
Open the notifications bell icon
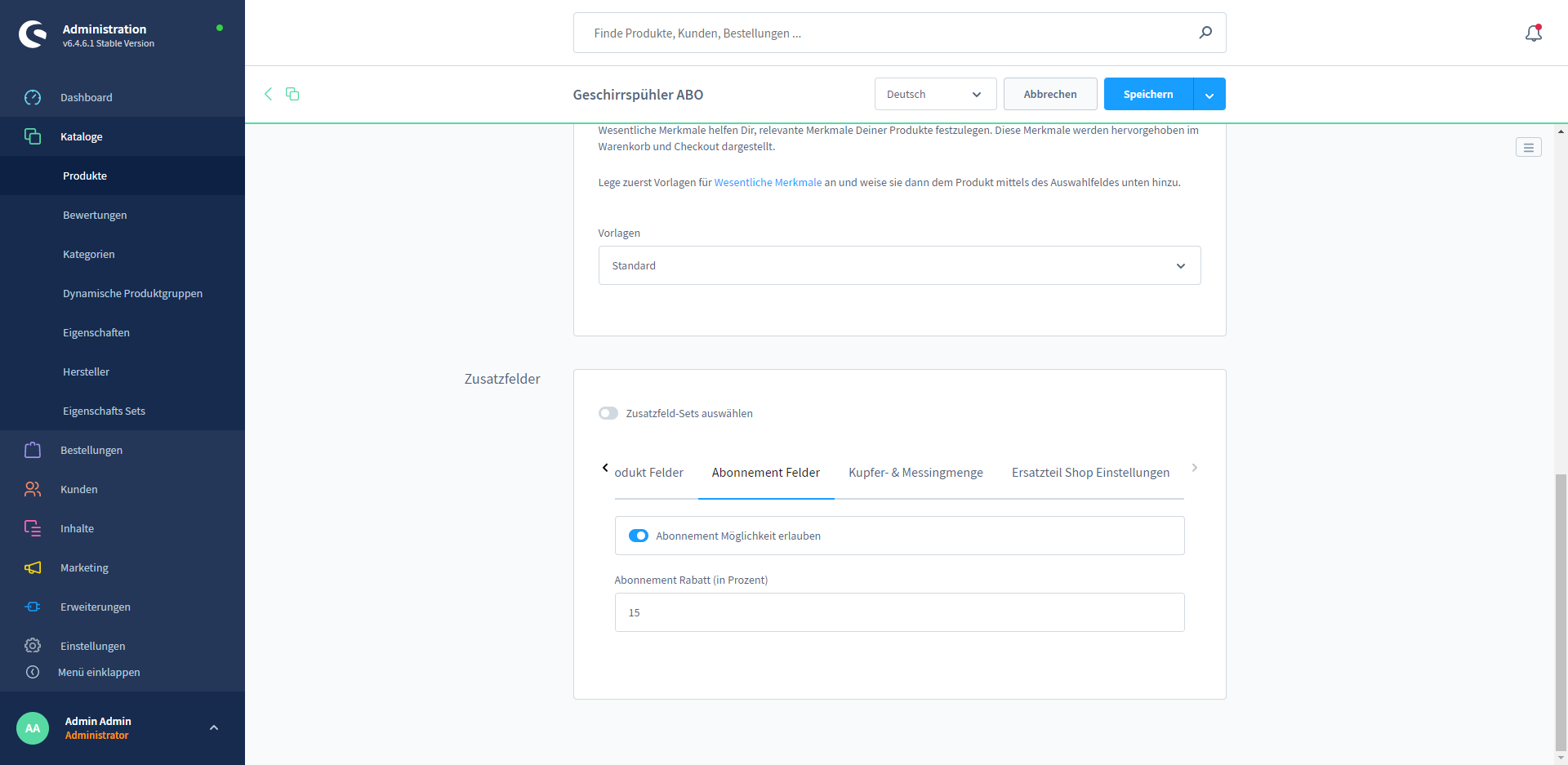pyautogui.click(x=1533, y=33)
